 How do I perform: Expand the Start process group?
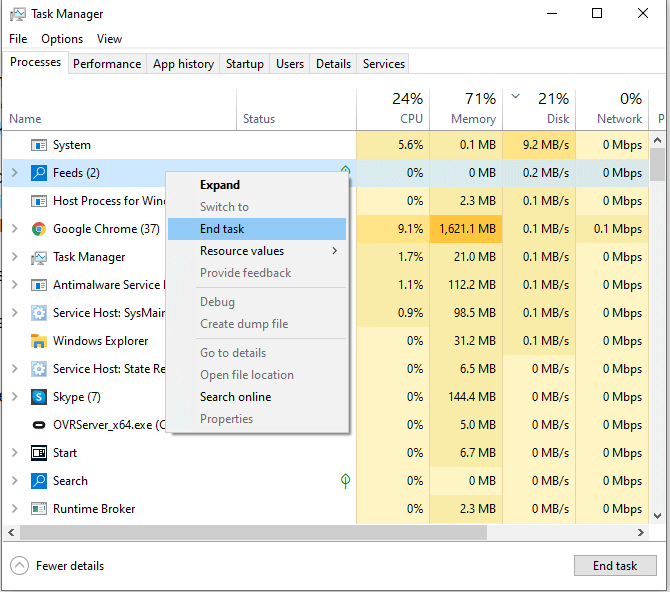(15, 453)
